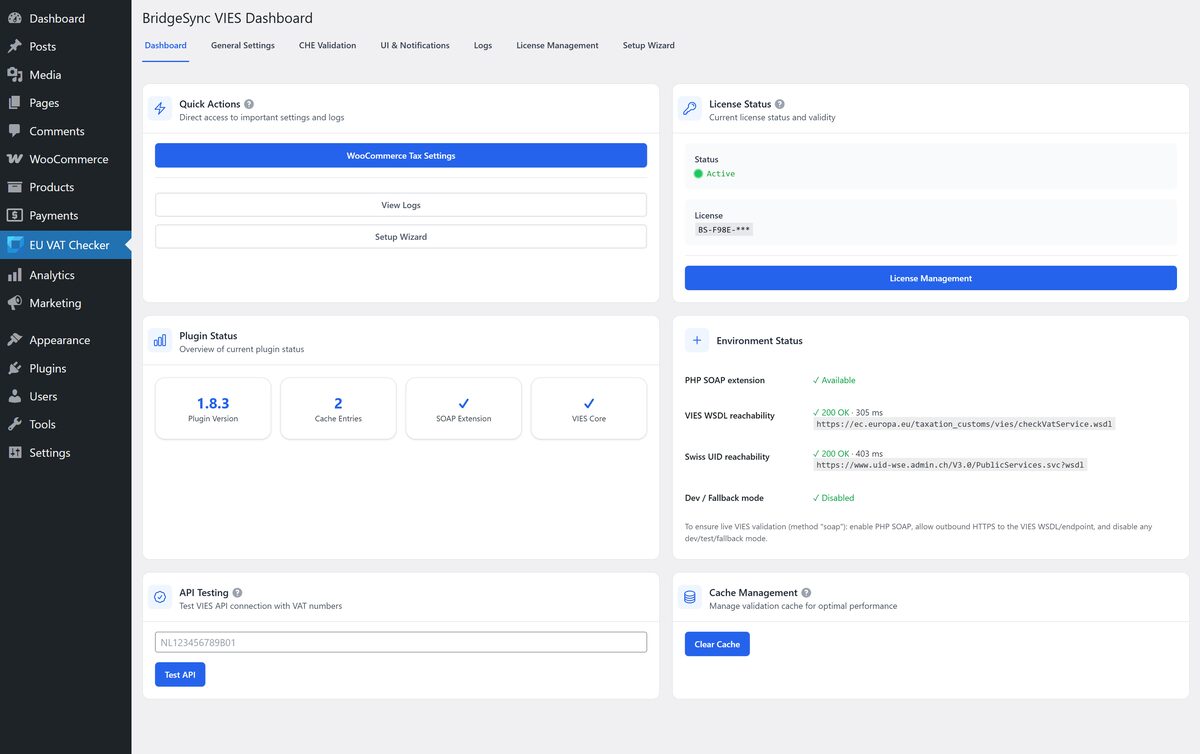Click the database icon for Cache Management

(690, 598)
